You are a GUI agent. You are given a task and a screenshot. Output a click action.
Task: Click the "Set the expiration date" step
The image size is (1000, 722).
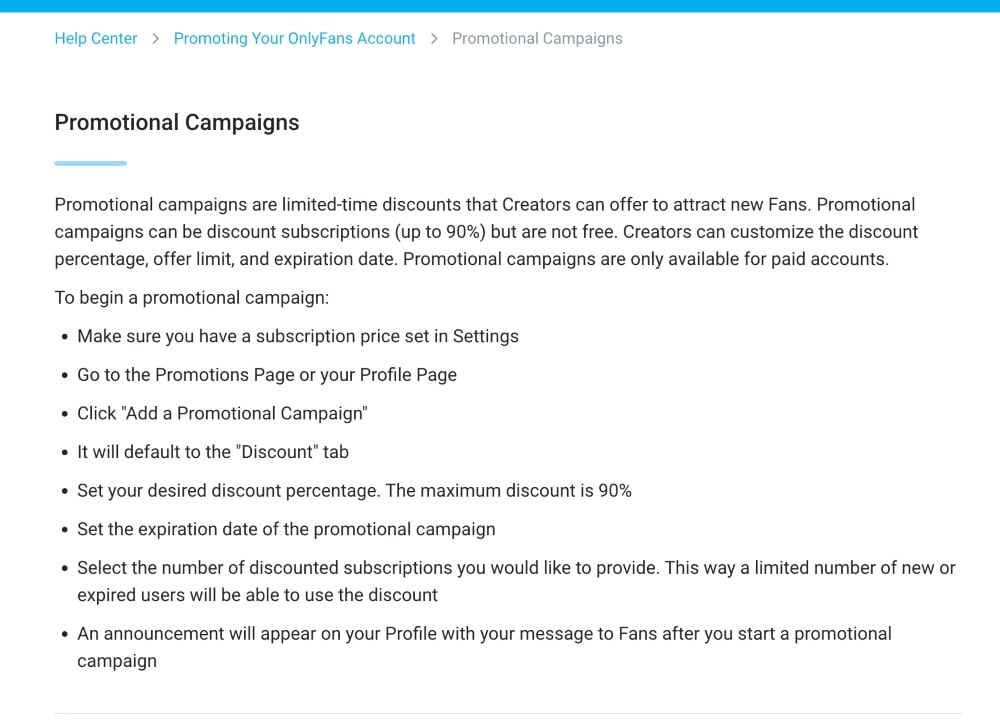[x=286, y=529]
